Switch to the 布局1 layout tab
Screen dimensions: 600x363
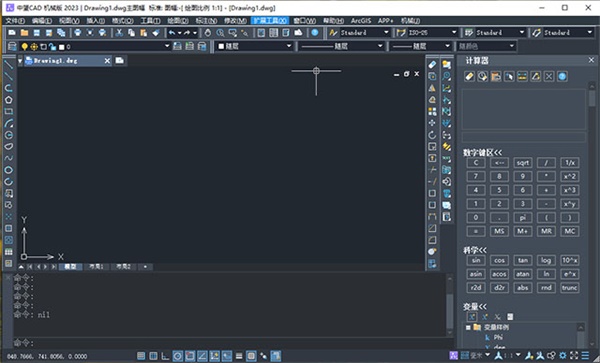pos(96,267)
